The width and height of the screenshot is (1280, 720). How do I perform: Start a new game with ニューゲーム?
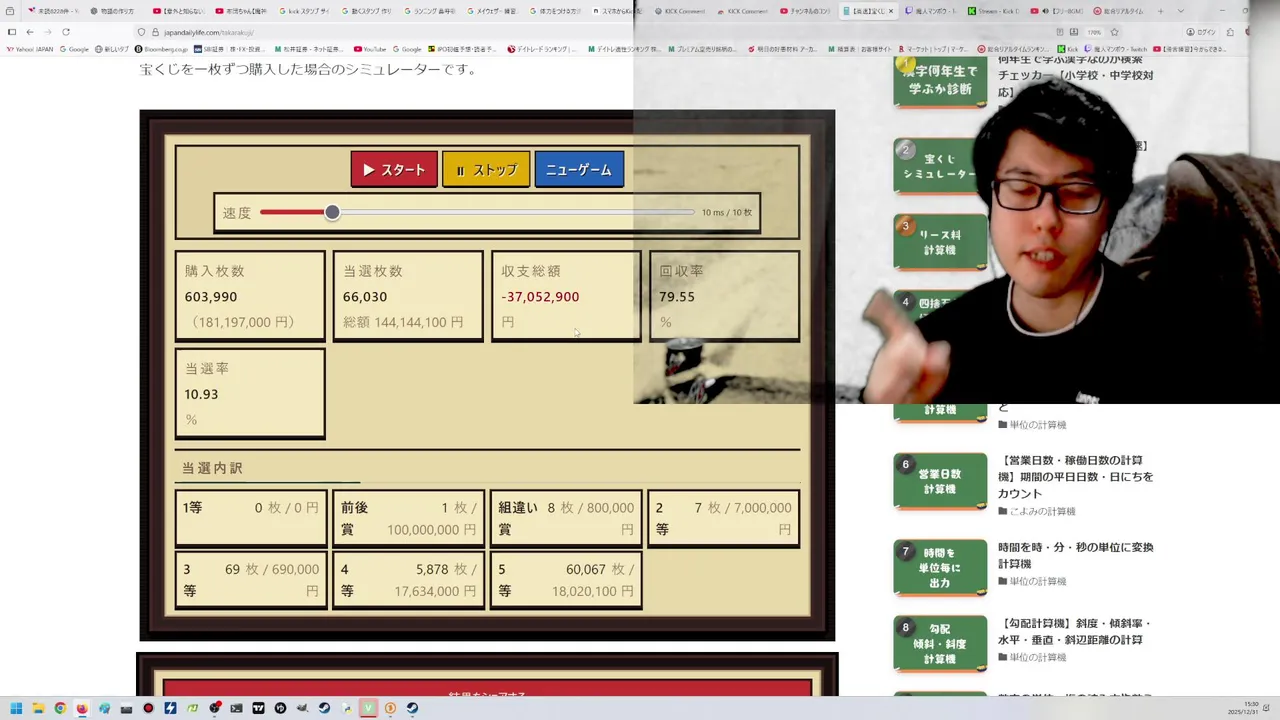tap(579, 169)
